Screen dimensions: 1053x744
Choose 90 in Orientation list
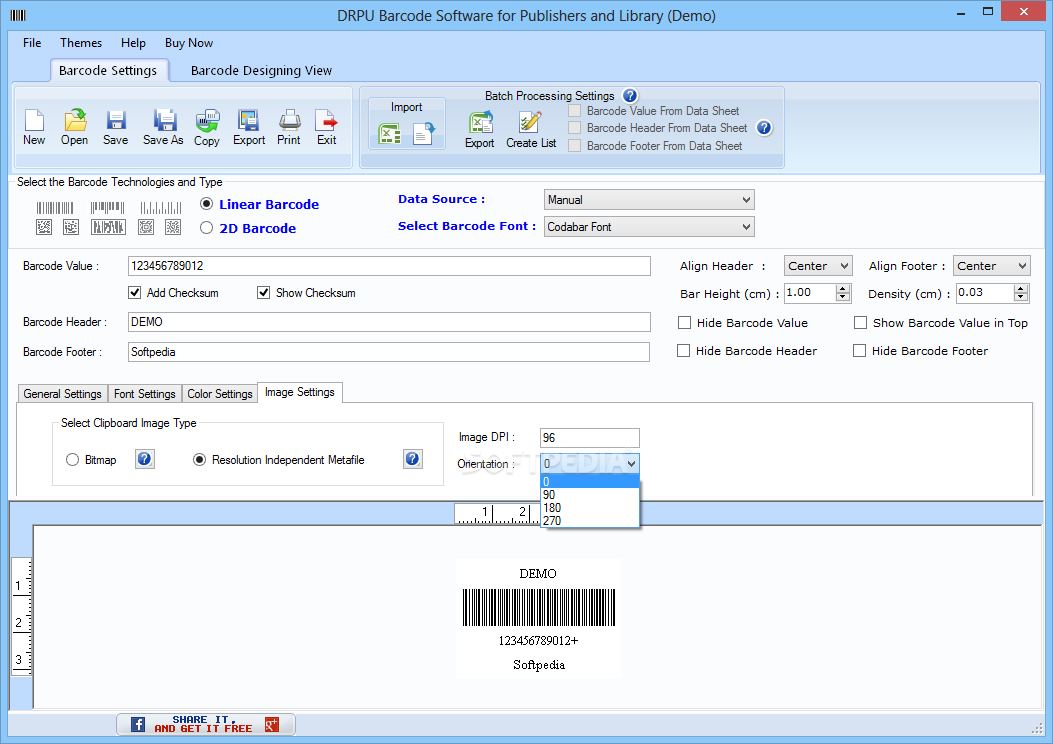point(590,495)
